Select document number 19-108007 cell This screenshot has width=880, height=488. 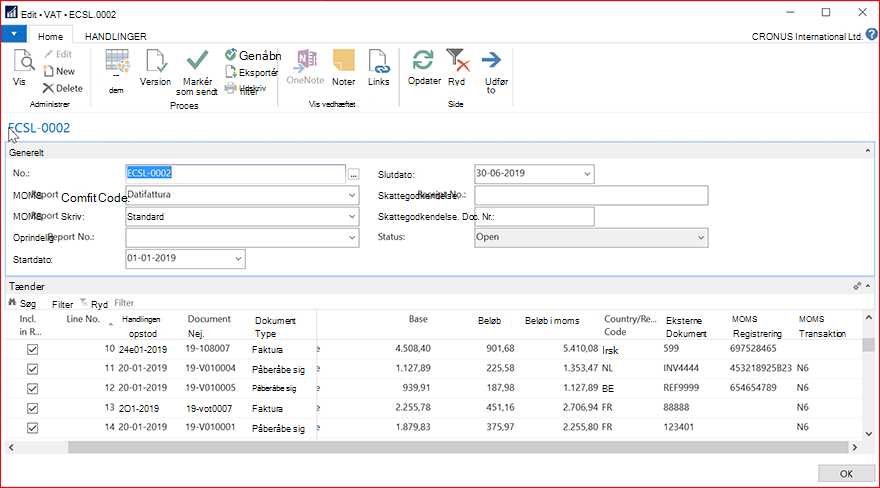(208, 348)
